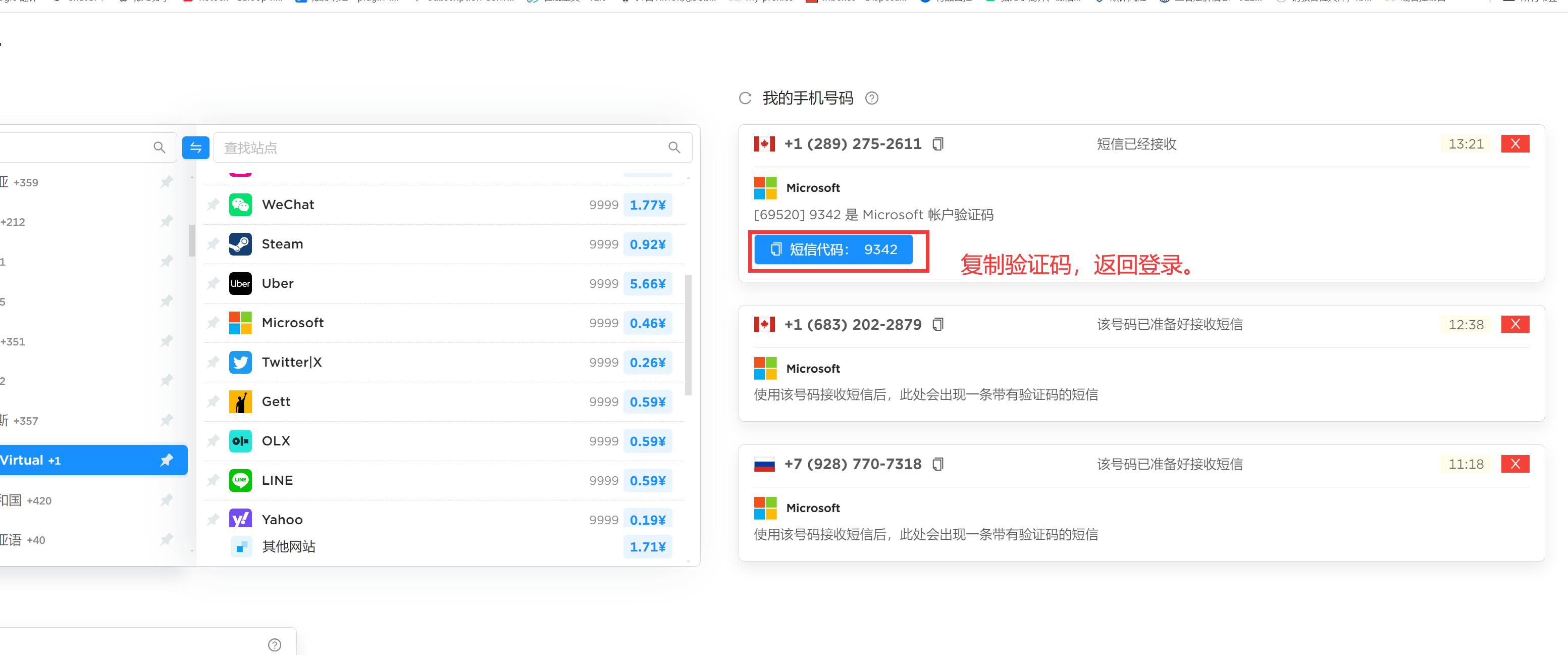Screen dimensions: 1568x655
Task: Pin the +212 country row
Action: click(166, 222)
